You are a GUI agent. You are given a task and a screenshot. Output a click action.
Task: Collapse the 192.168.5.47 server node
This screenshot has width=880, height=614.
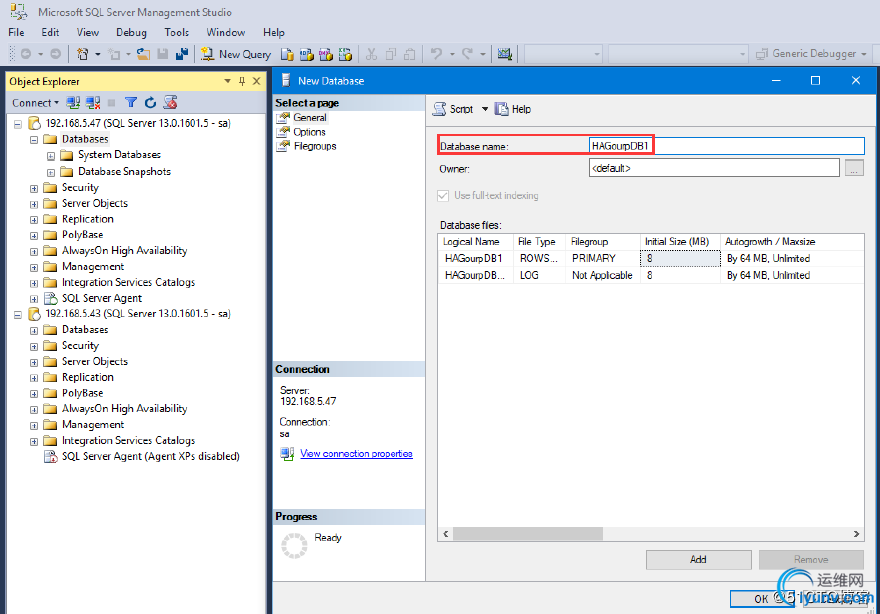click(18, 123)
